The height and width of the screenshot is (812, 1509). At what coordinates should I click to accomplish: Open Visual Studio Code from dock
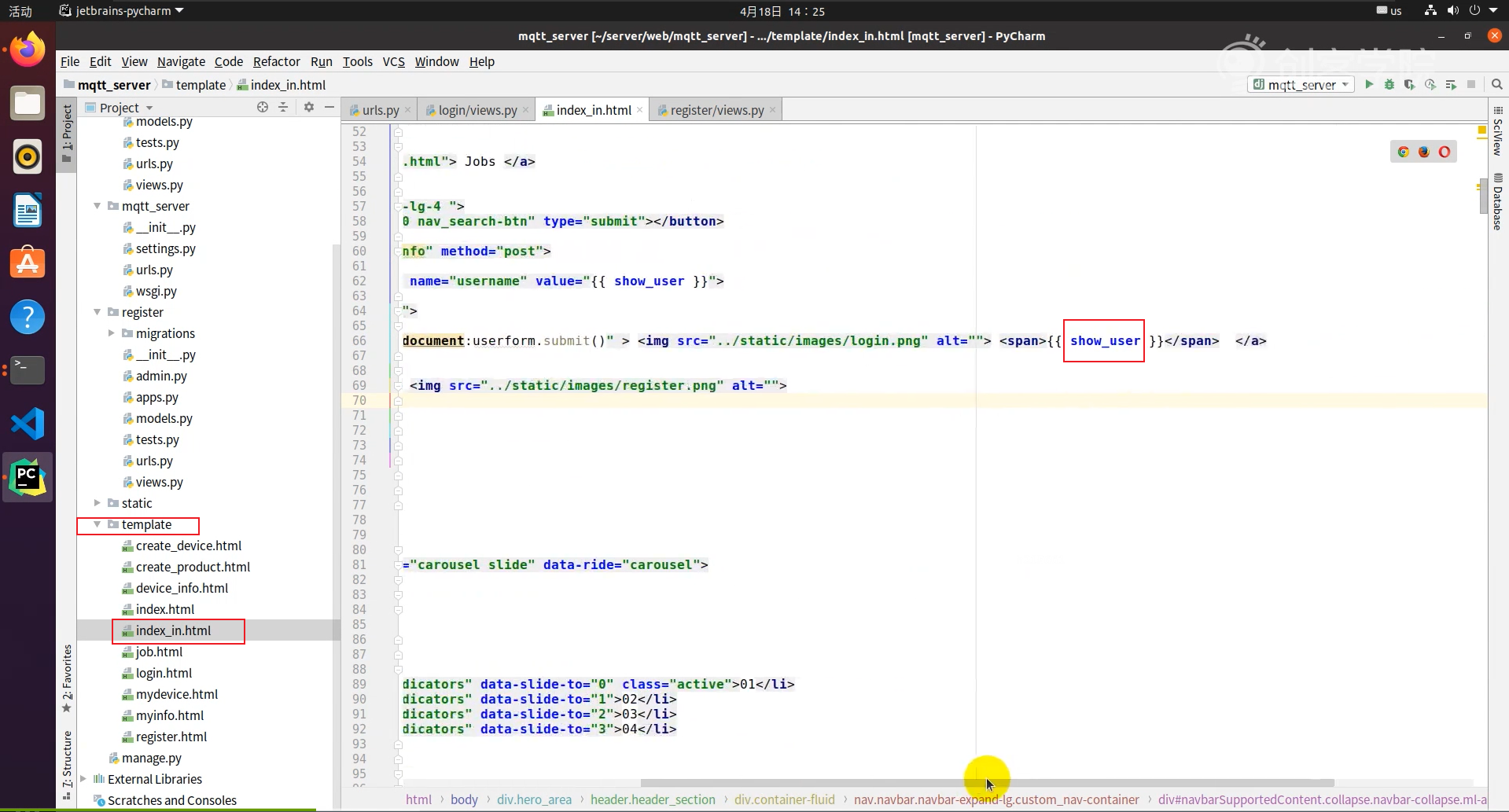click(28, 424)
